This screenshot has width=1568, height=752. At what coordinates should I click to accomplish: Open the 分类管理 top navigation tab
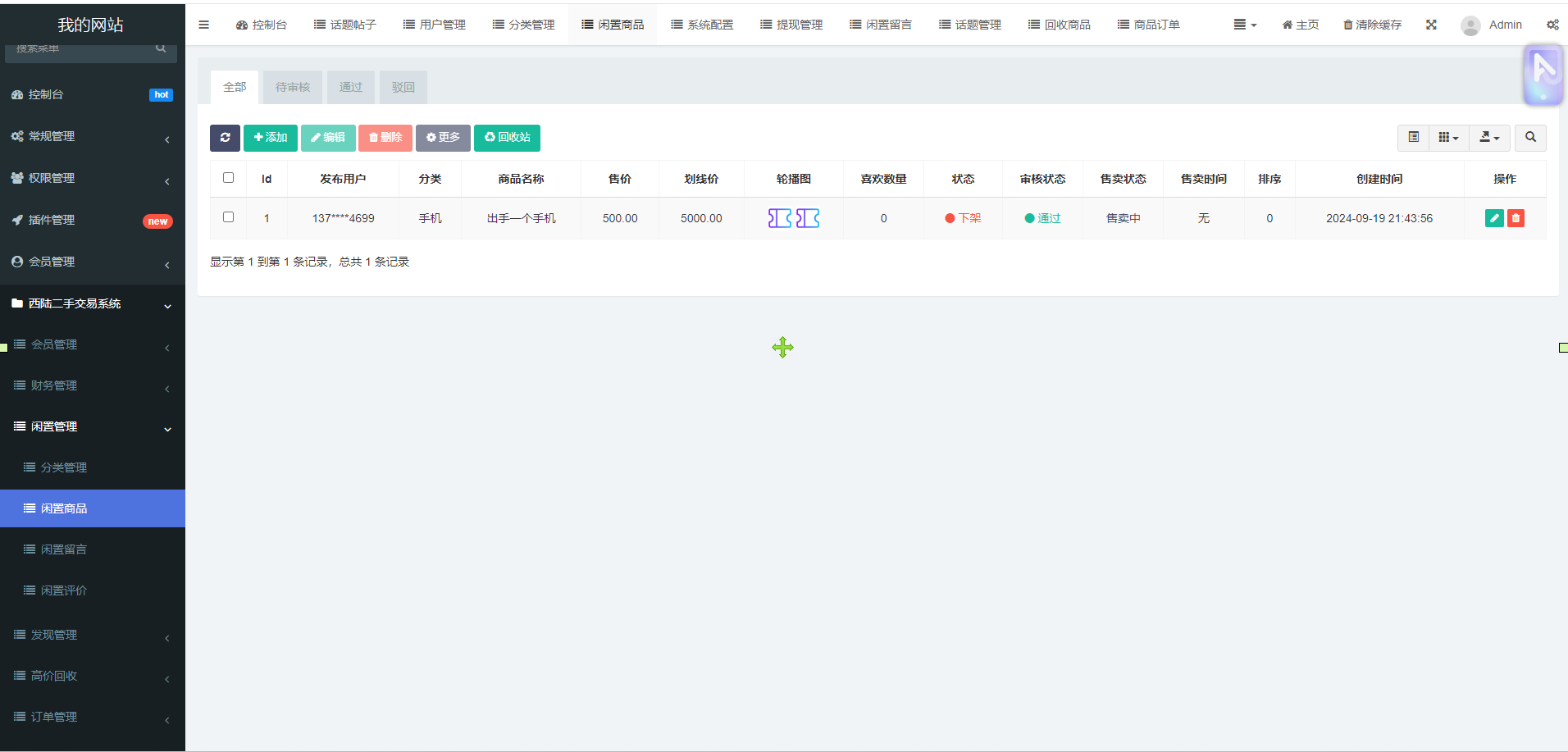pos(524,25)
